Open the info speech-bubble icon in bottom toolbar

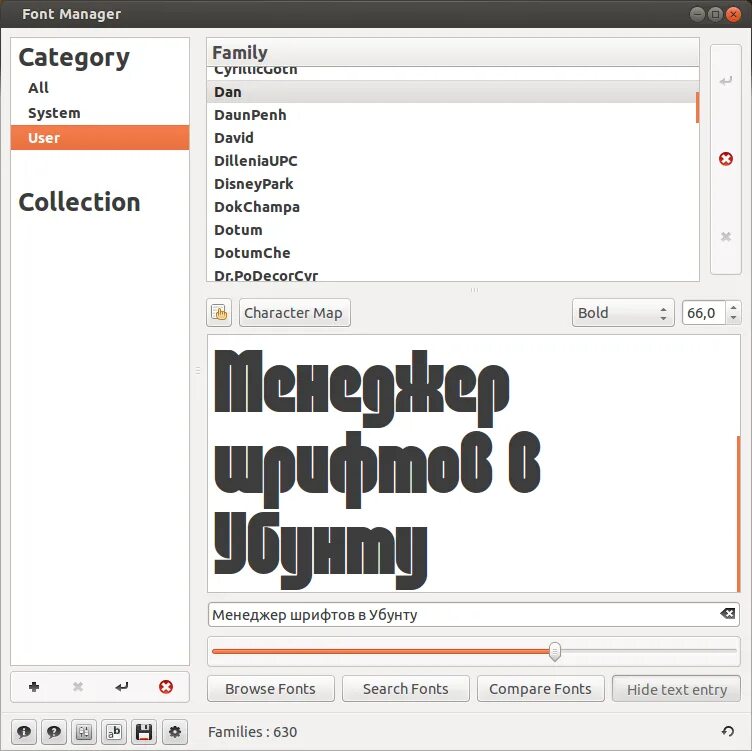[24, 732]
